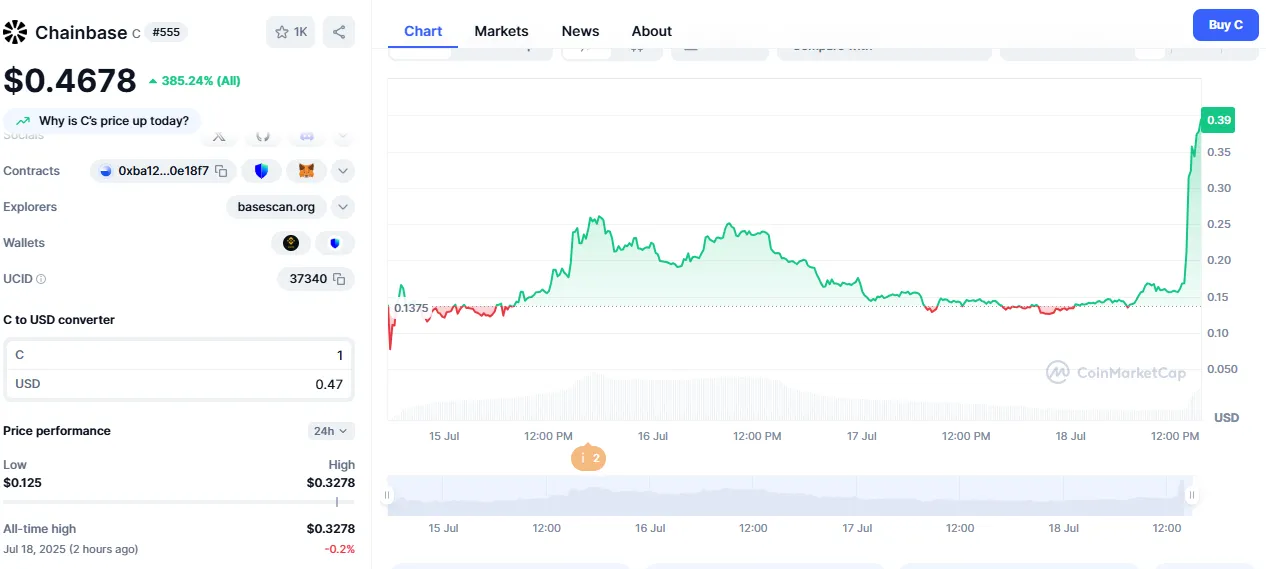The image size is (1266, 569).
Task: Open the share icon next to watchlist
Action: (339, 32)
